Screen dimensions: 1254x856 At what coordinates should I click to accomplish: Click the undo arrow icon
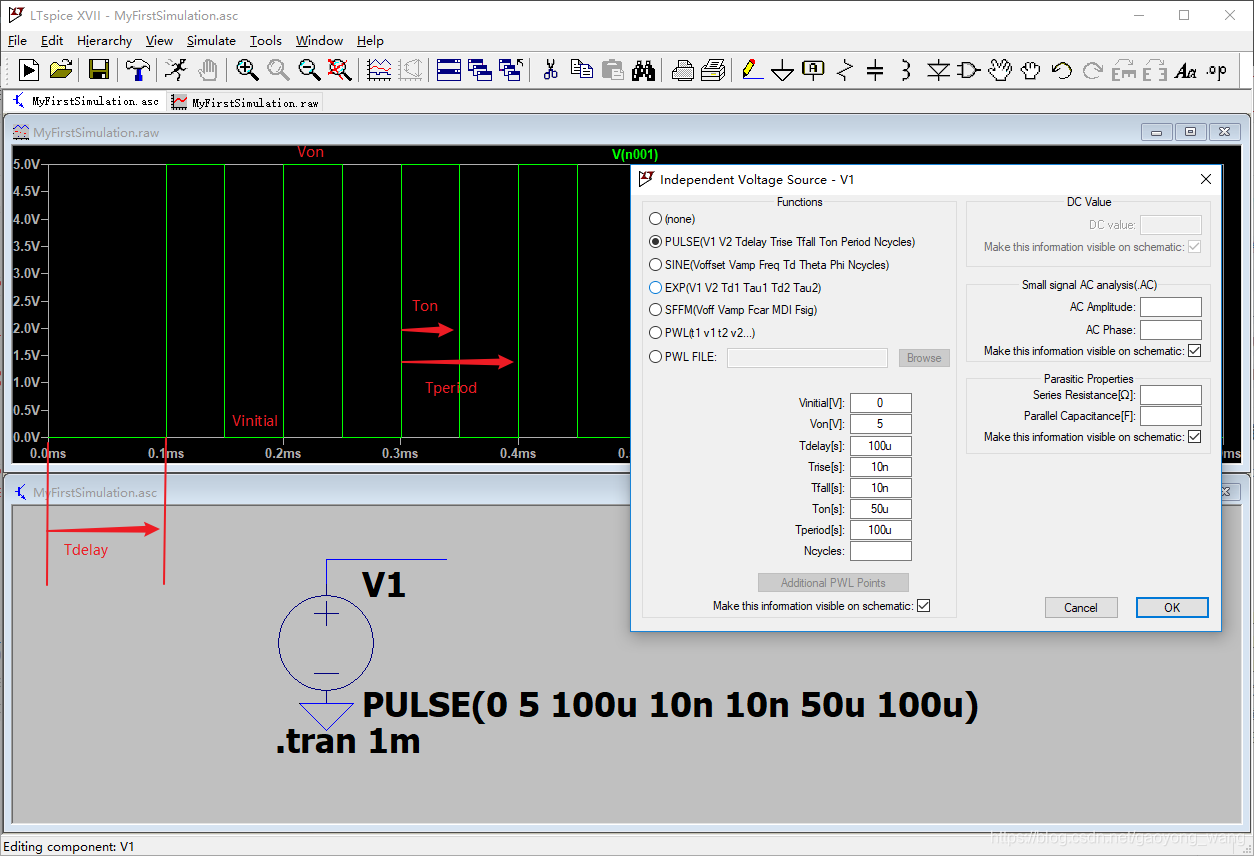(x=1062, y=70)
